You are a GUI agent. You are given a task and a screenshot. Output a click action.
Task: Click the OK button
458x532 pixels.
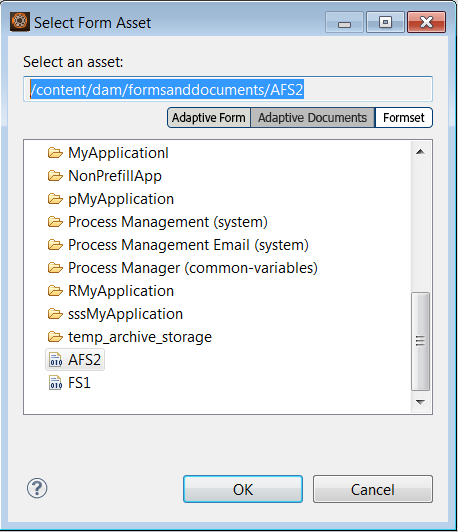[x=243, y=489]
